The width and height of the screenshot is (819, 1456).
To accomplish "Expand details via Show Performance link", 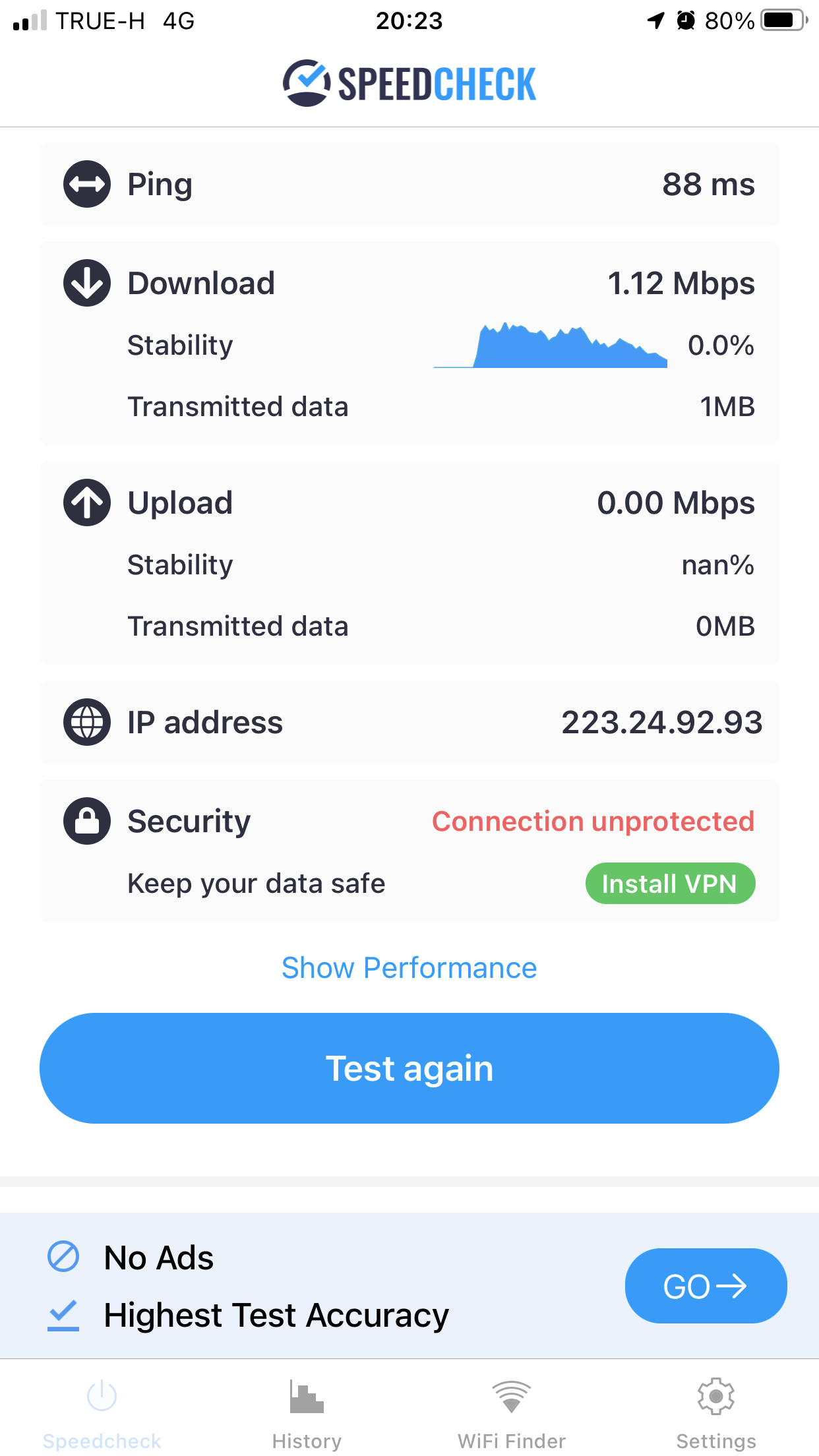I will [409, 968].
